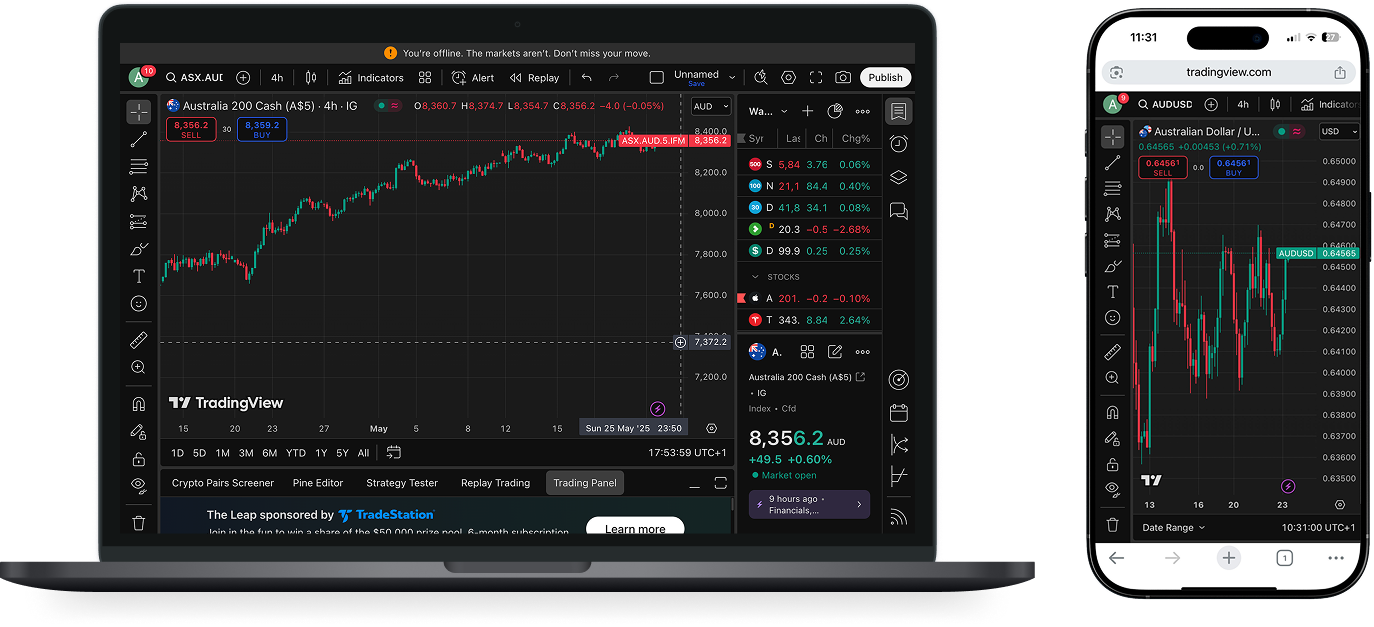Open the calendar go-to-date icon
Screen dimensions: 1374x627
(x=394, y=453)
